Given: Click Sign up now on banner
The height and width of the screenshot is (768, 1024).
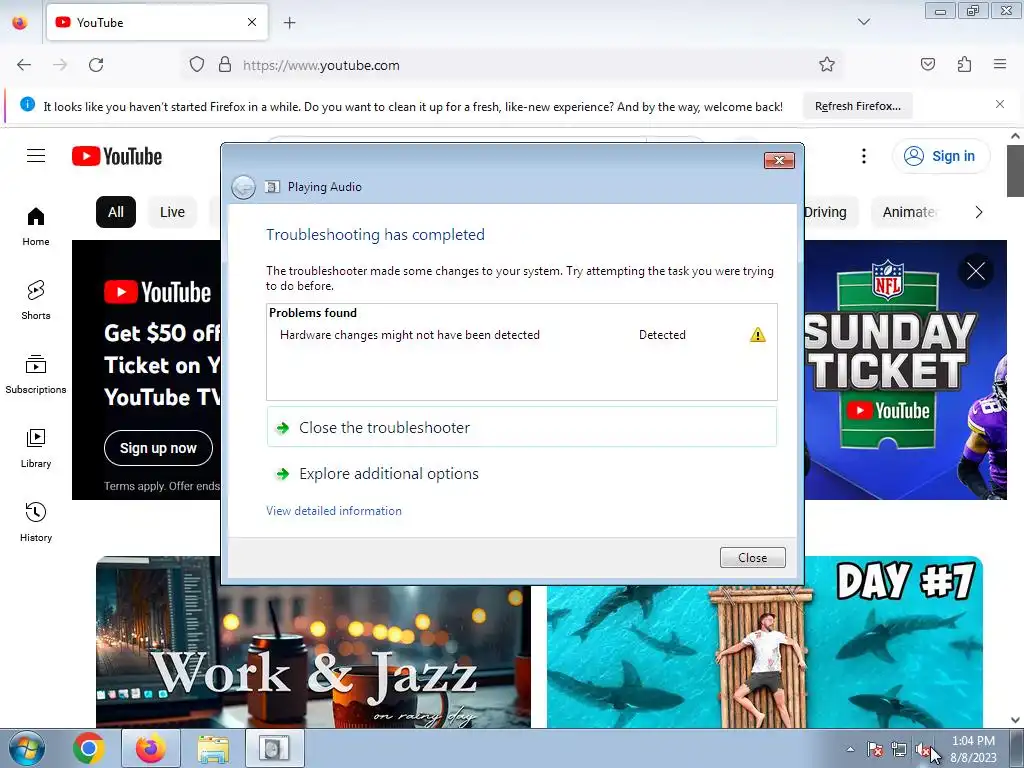Looking at the screenshot, I should point(158,448).
